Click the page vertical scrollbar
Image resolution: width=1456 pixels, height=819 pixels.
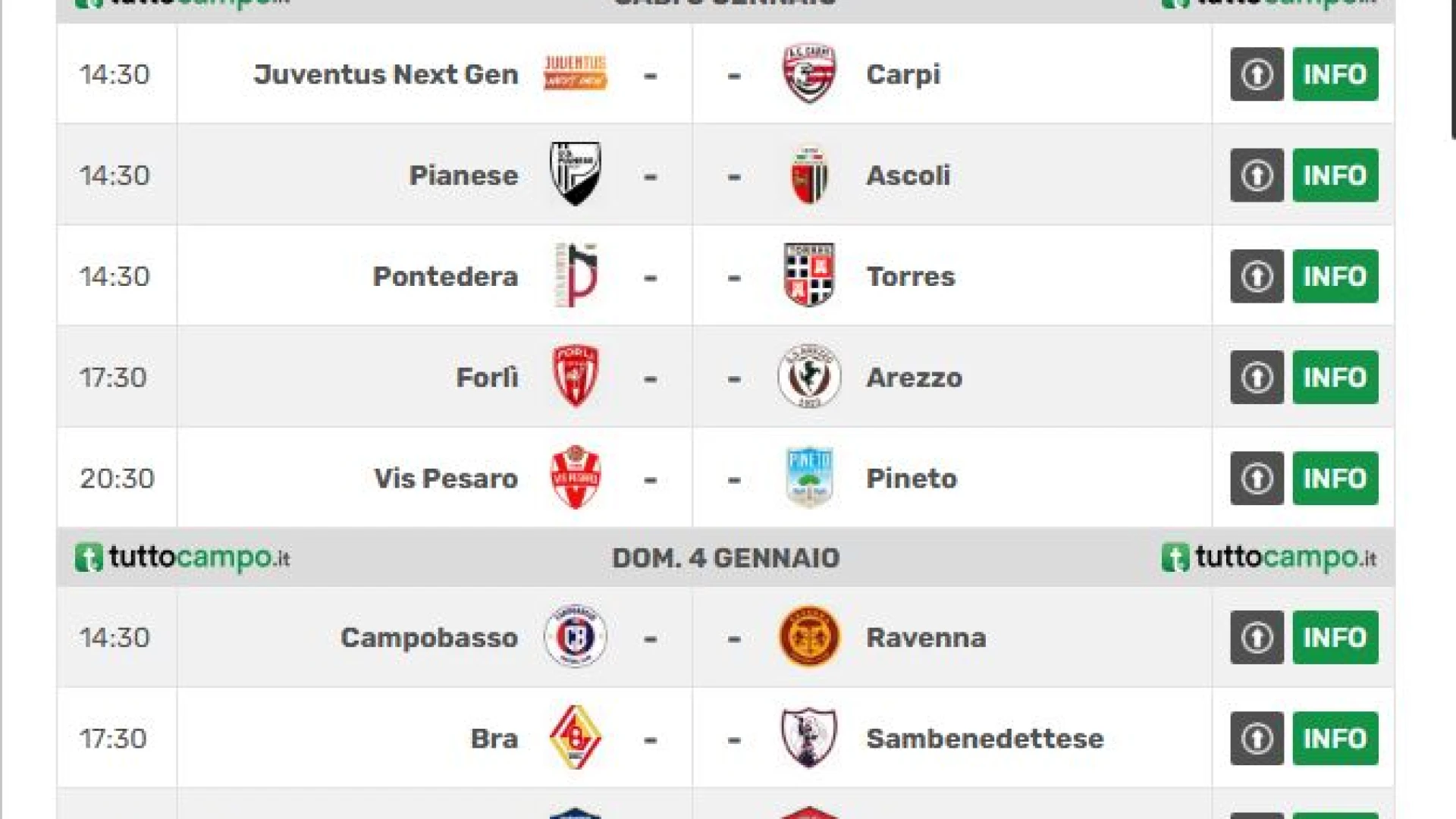(1452, 68)
